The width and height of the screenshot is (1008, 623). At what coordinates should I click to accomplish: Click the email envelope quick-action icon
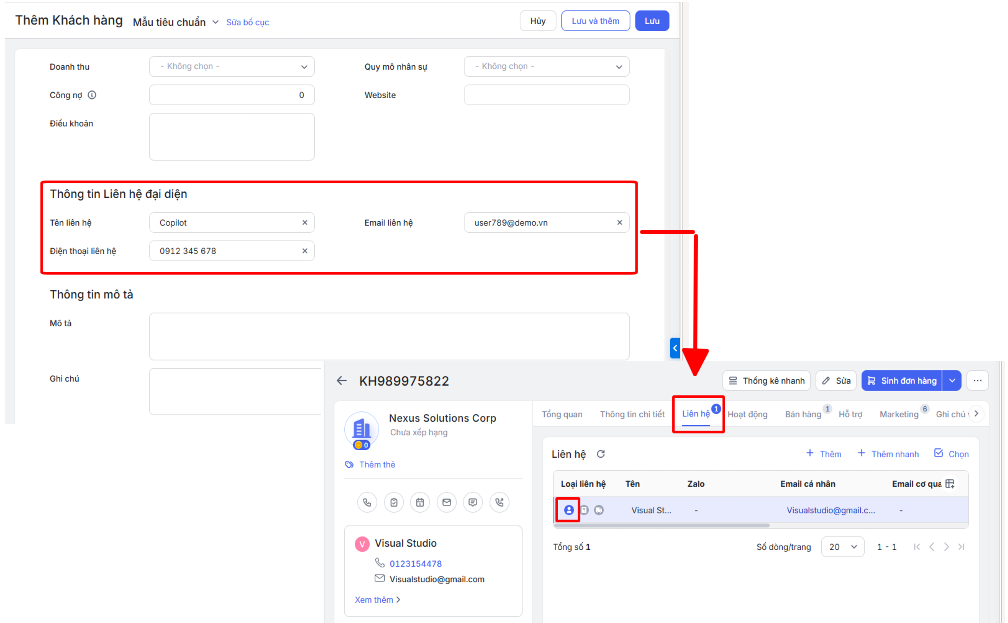click(x=447, y=503)
